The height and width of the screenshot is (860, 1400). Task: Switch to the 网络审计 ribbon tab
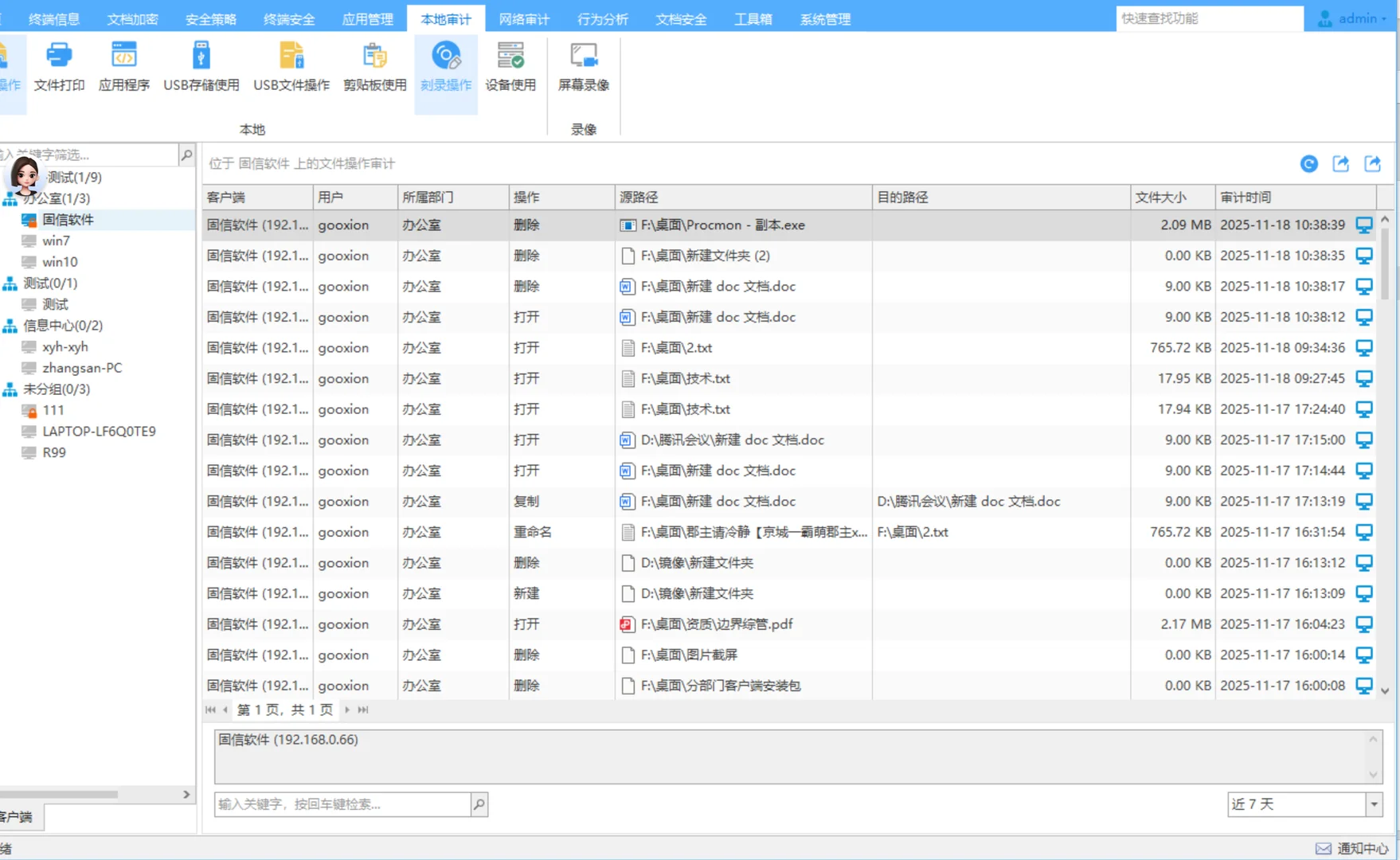point(523,18)
